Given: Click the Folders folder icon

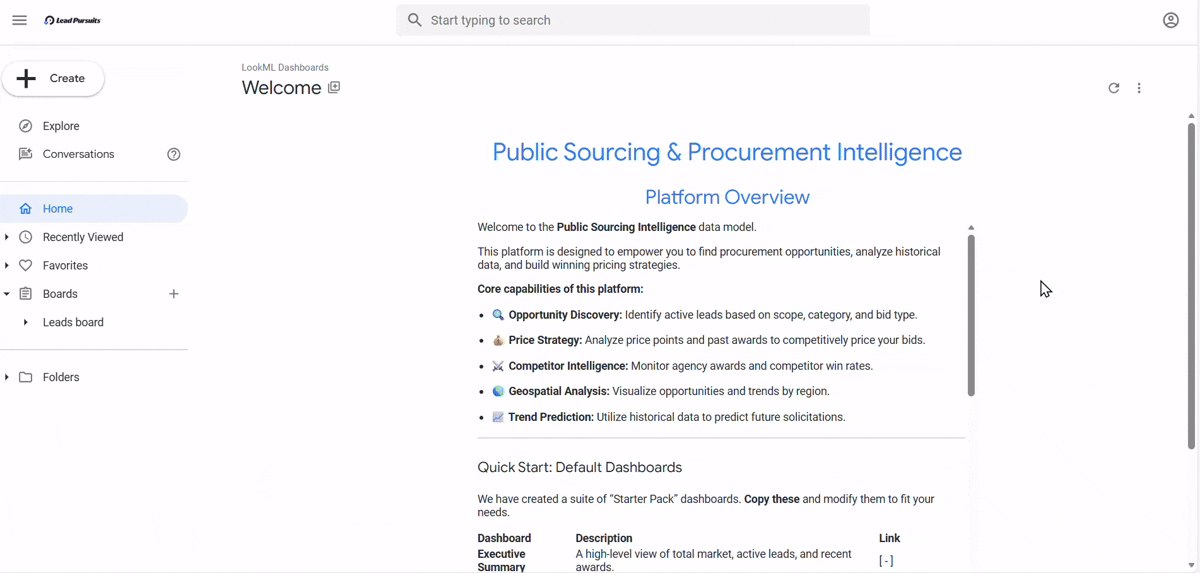Looking at the screenshot, I should pyautogui.click(x=26, y=377).
